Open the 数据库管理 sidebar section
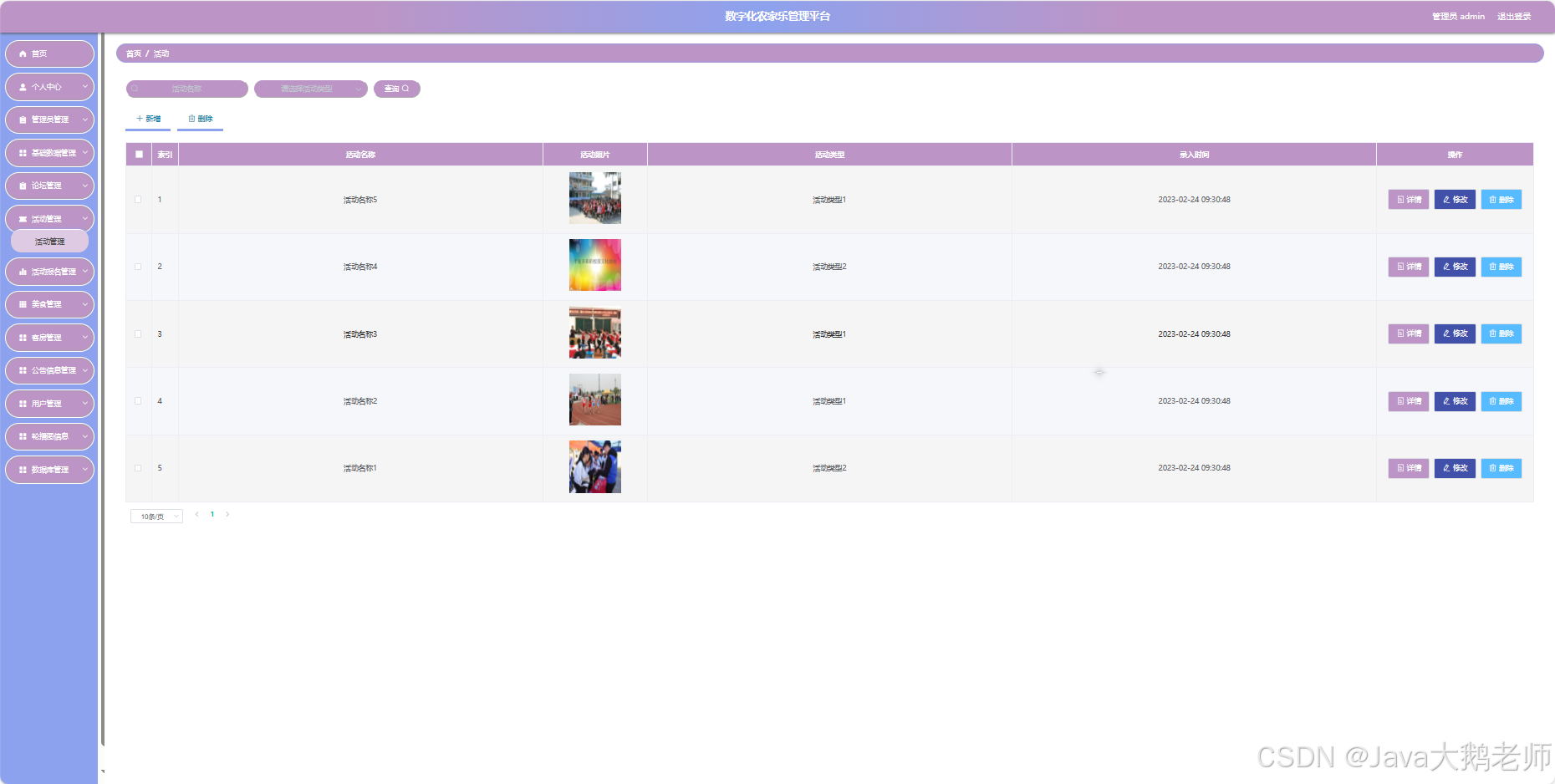 click(49, 470)
